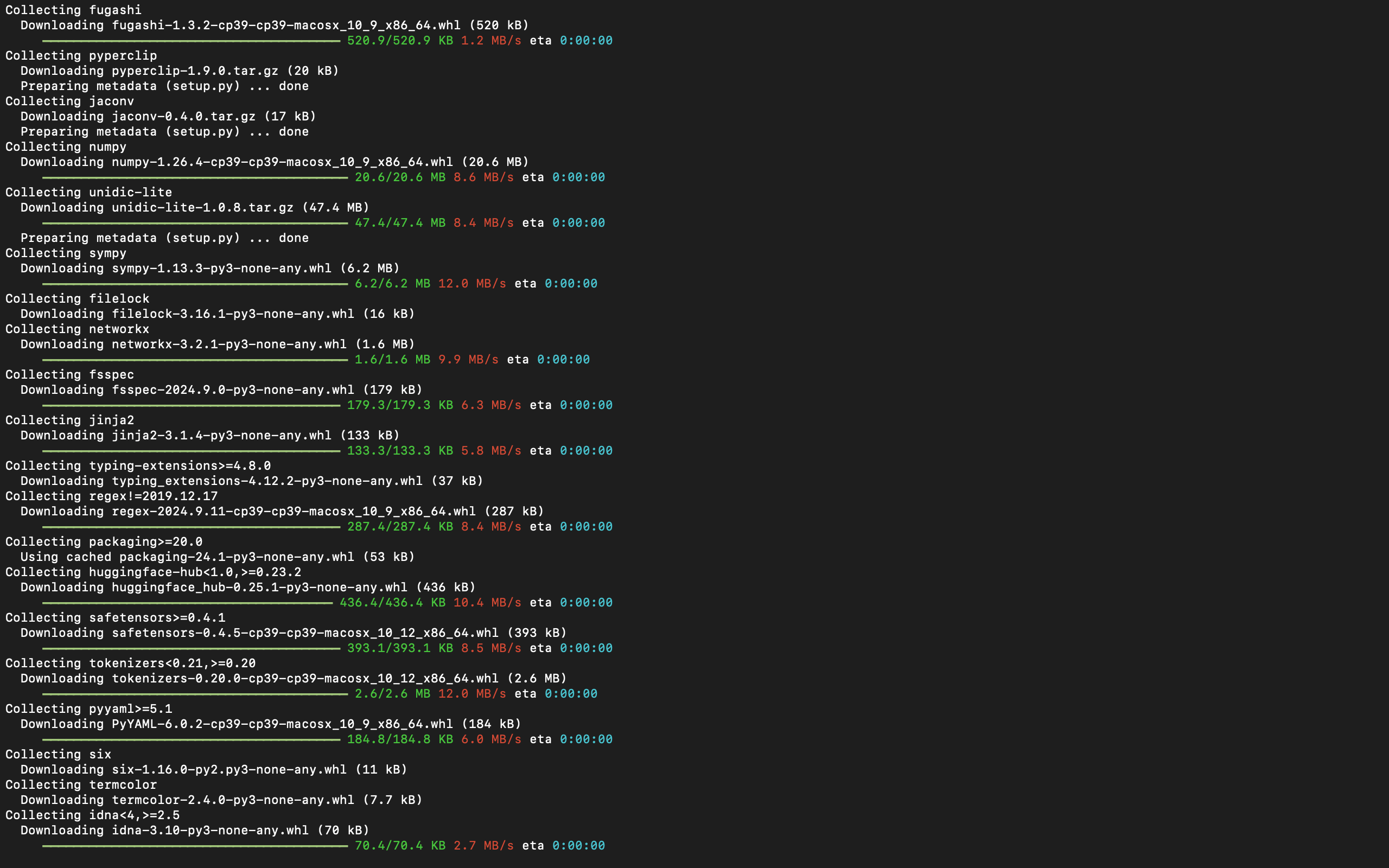1389x868 pixels.
Task: Click 'Collecting regex!=2019.12.17' line
Action: (111, 496)
